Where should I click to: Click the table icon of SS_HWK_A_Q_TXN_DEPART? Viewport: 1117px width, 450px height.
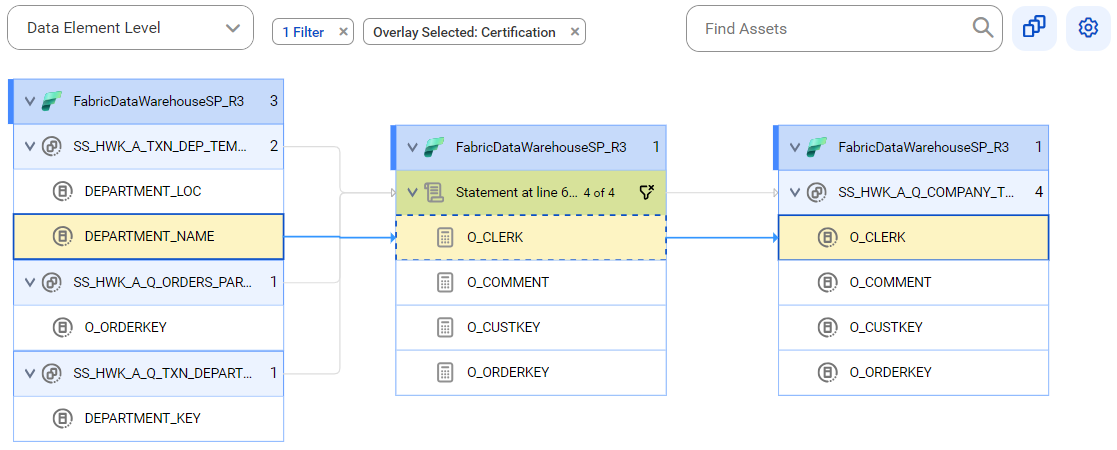pyautogui.click(x=52, y=372)
